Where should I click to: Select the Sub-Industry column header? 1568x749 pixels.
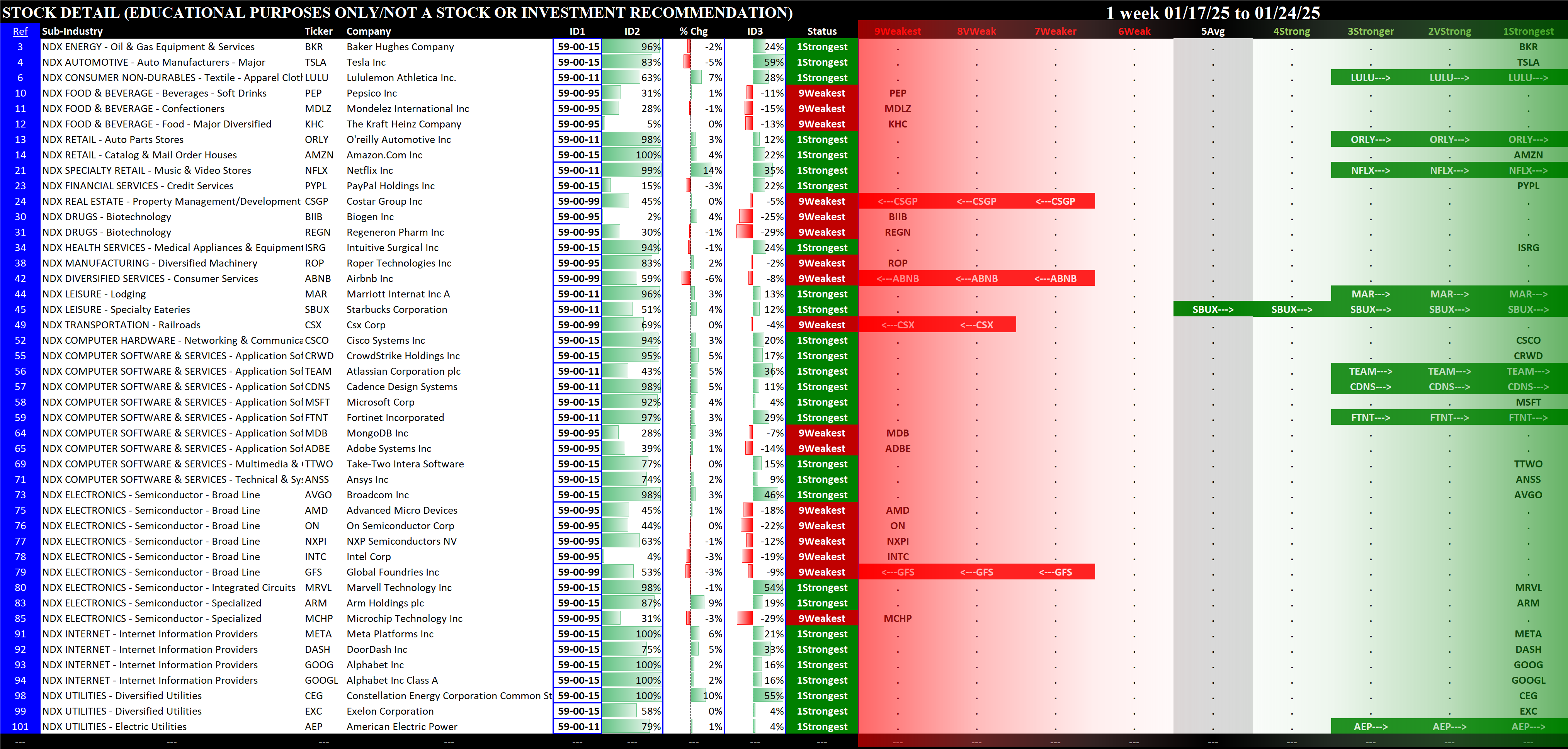coord(72,31)
